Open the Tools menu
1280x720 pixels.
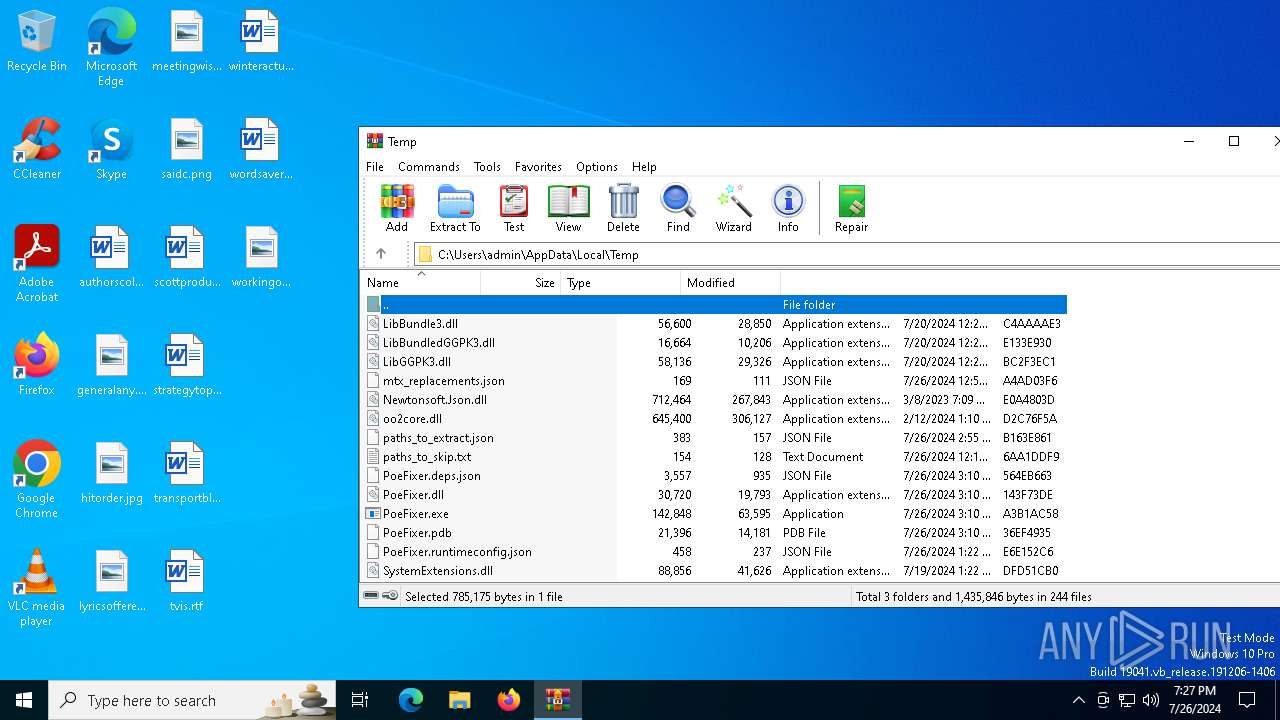(x=487, y=167)
